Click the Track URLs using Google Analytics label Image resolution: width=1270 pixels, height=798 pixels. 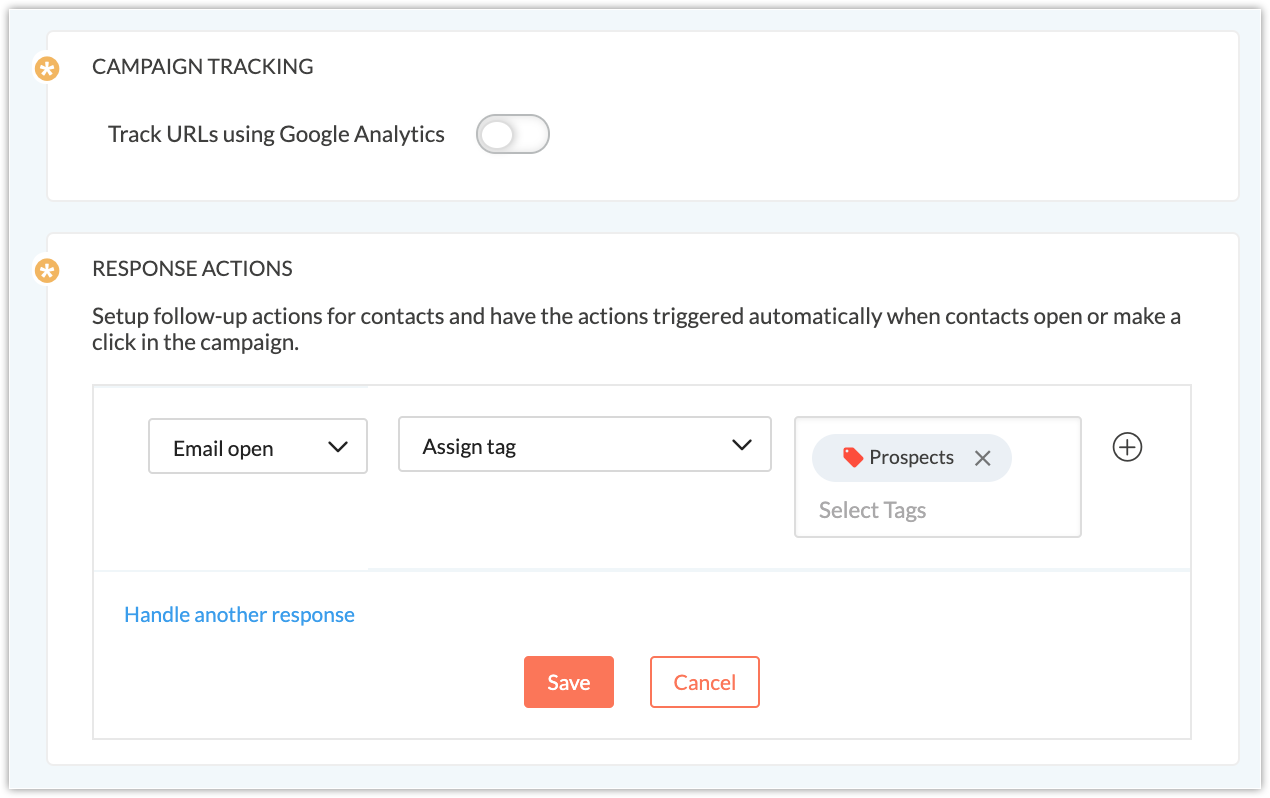coord(276,134)
